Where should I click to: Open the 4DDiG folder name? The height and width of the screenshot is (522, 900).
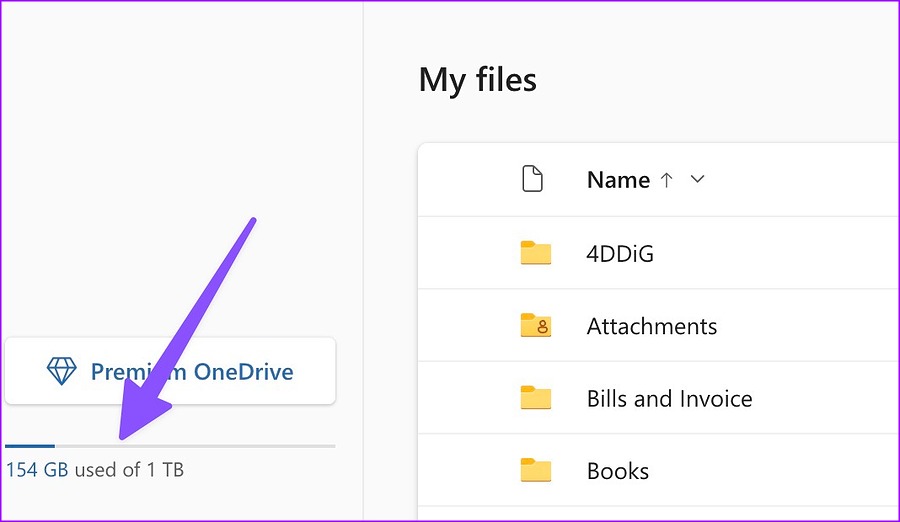click(x=620, y=253)
